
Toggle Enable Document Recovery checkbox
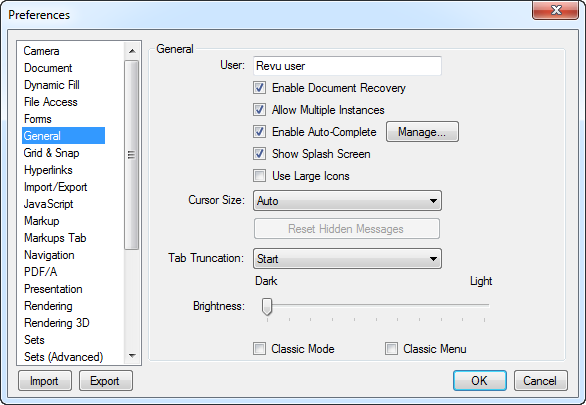tap(259, 88)
